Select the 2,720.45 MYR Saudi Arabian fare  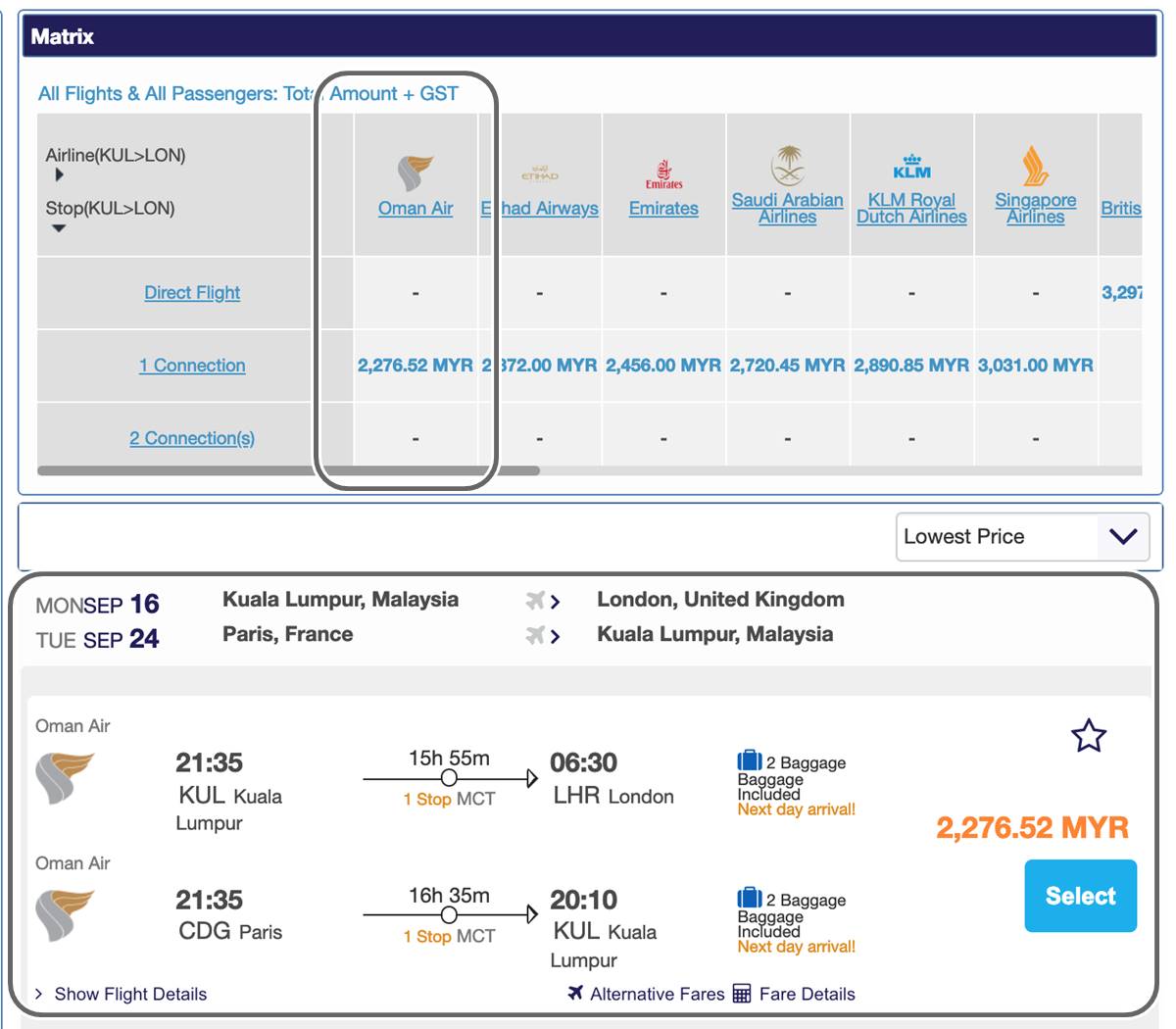point(788,366)
